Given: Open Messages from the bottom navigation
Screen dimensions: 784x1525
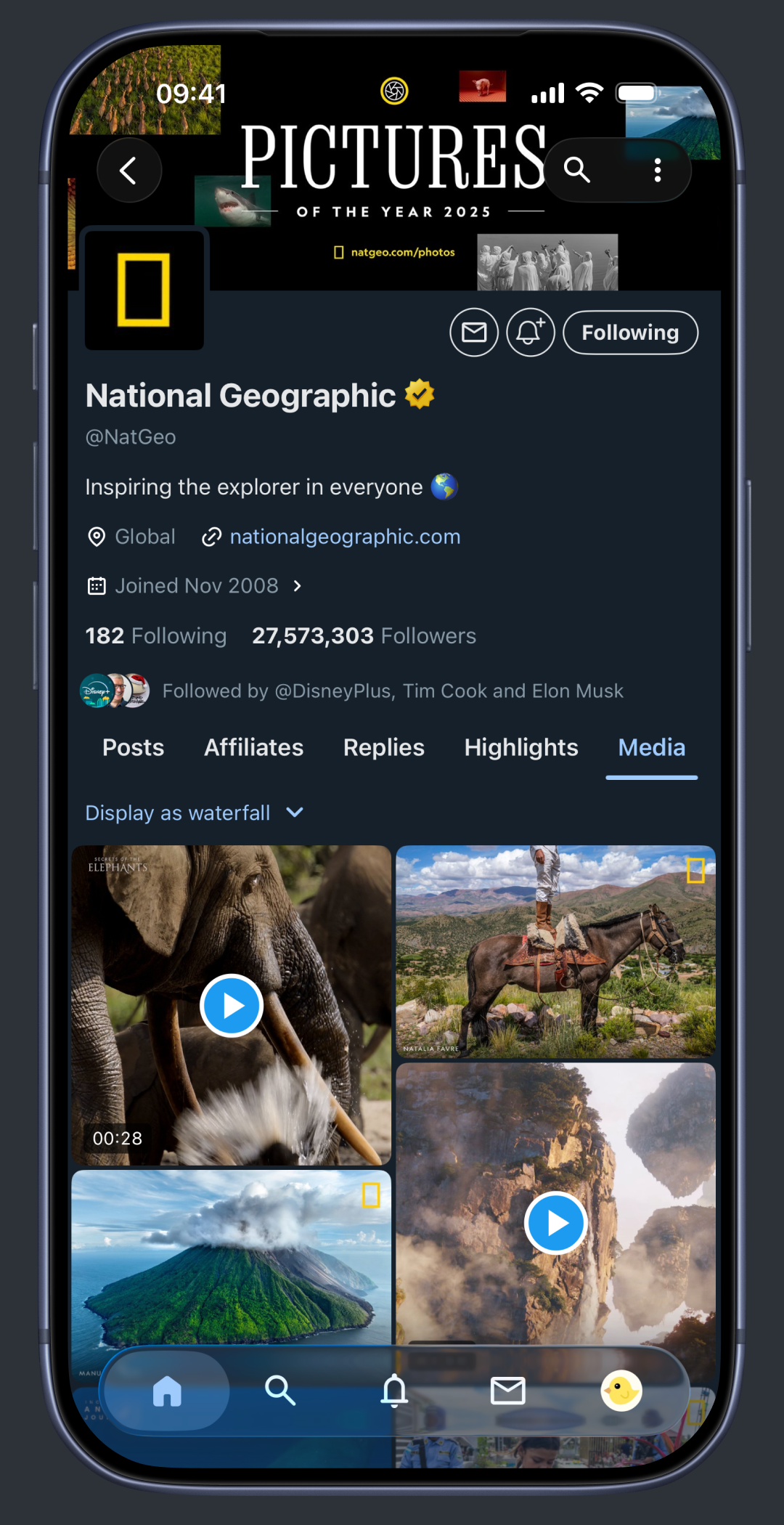Looking at the screenshot, I should pos(507,1390).
